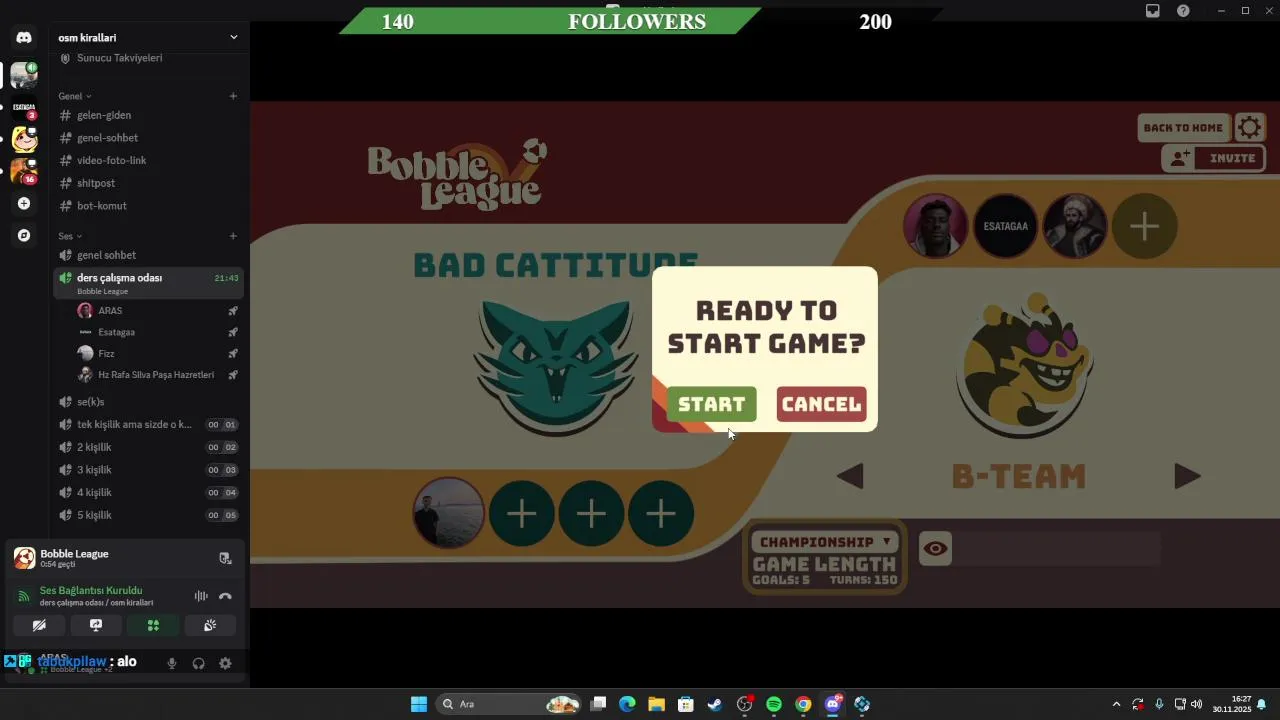The width and height of the screenshot is (1280, 720).
Task: Open the gelen-giden text channel
Action: click(x=148, y=115)
